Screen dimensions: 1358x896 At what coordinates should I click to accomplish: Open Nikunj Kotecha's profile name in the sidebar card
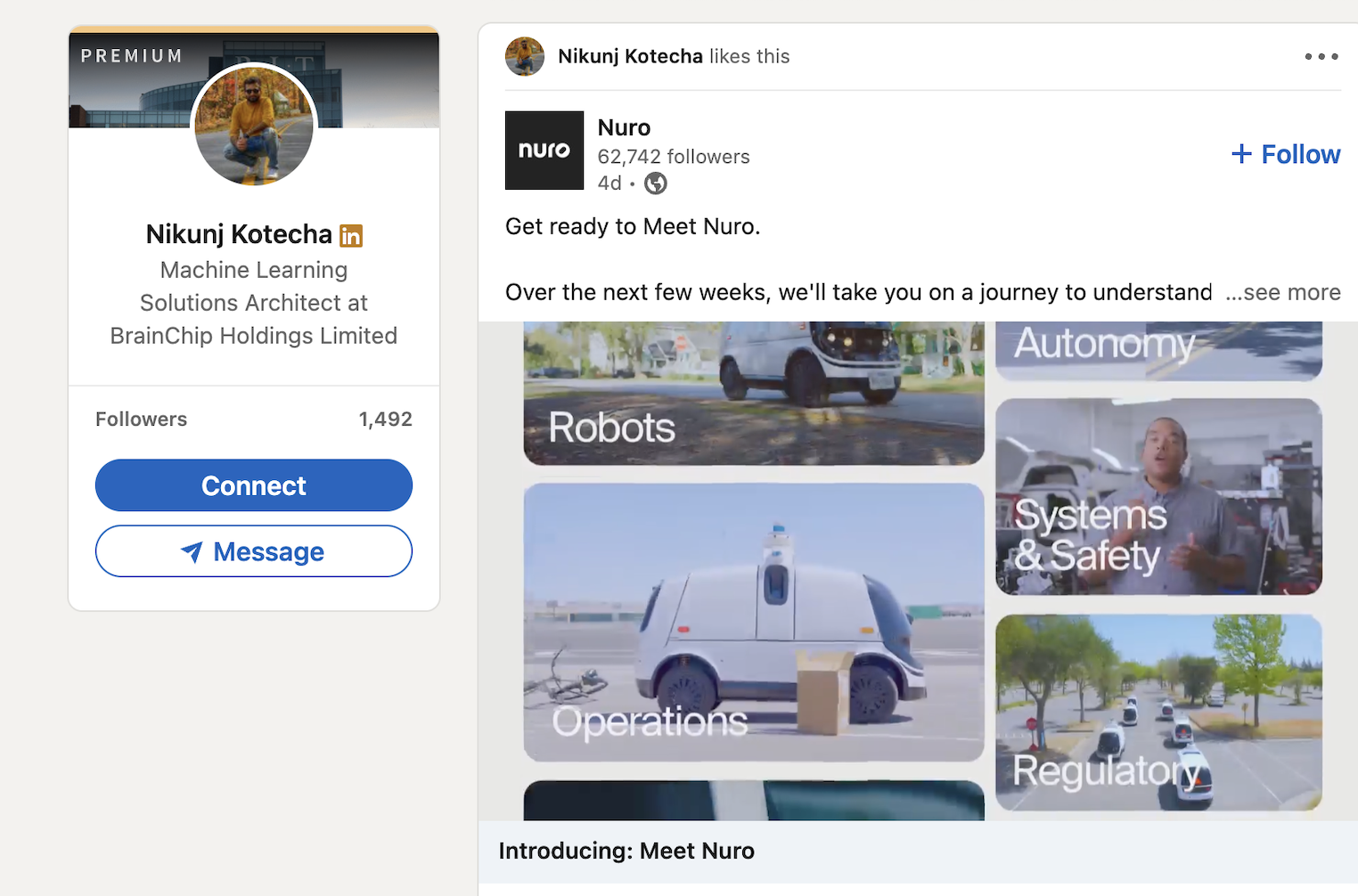(239, 234)
